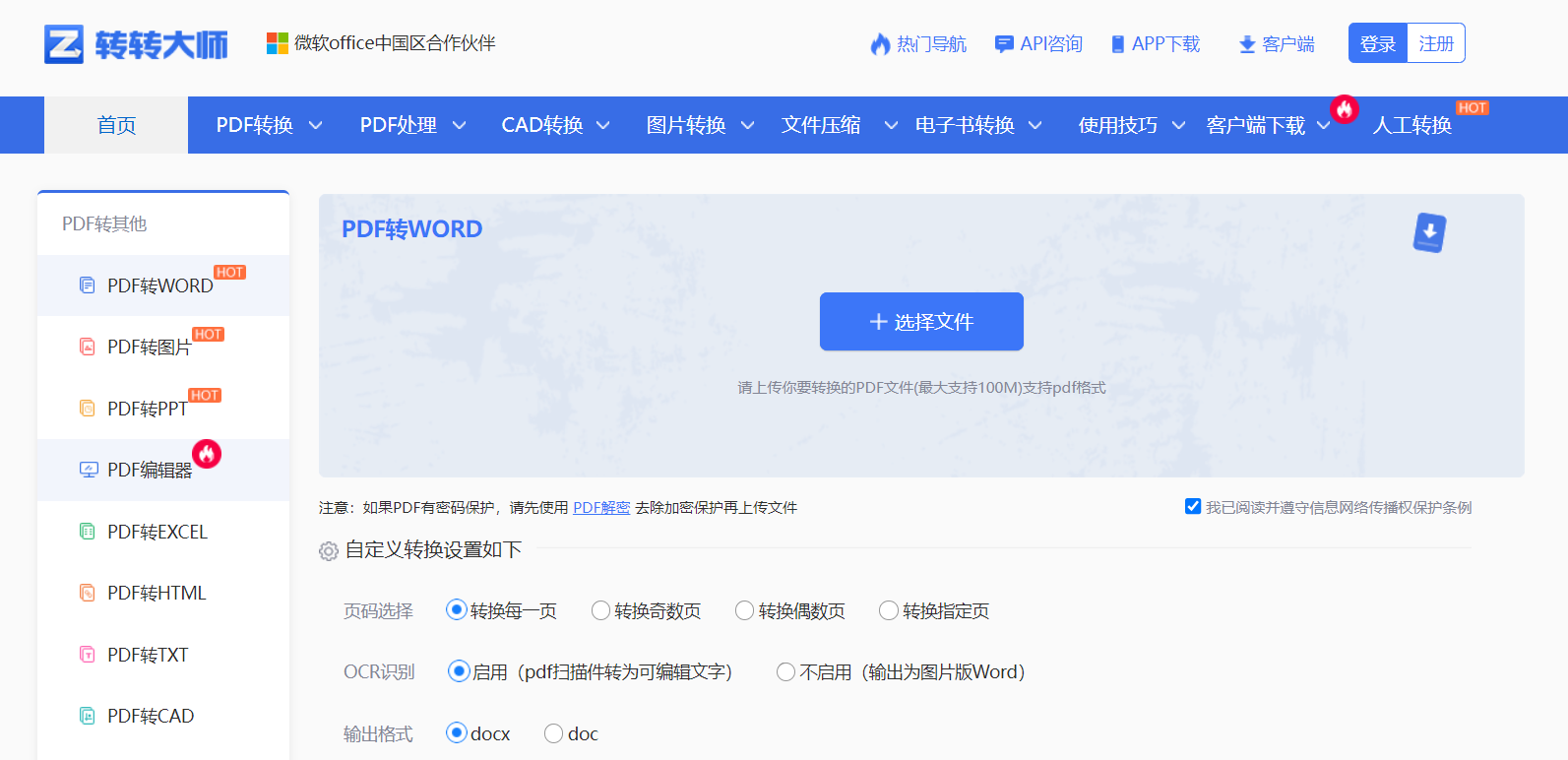The width and height of the screenshot is (1568, 760).
Task: Select the 转换每一页 radio option
Action: click(x=456, y=610)
